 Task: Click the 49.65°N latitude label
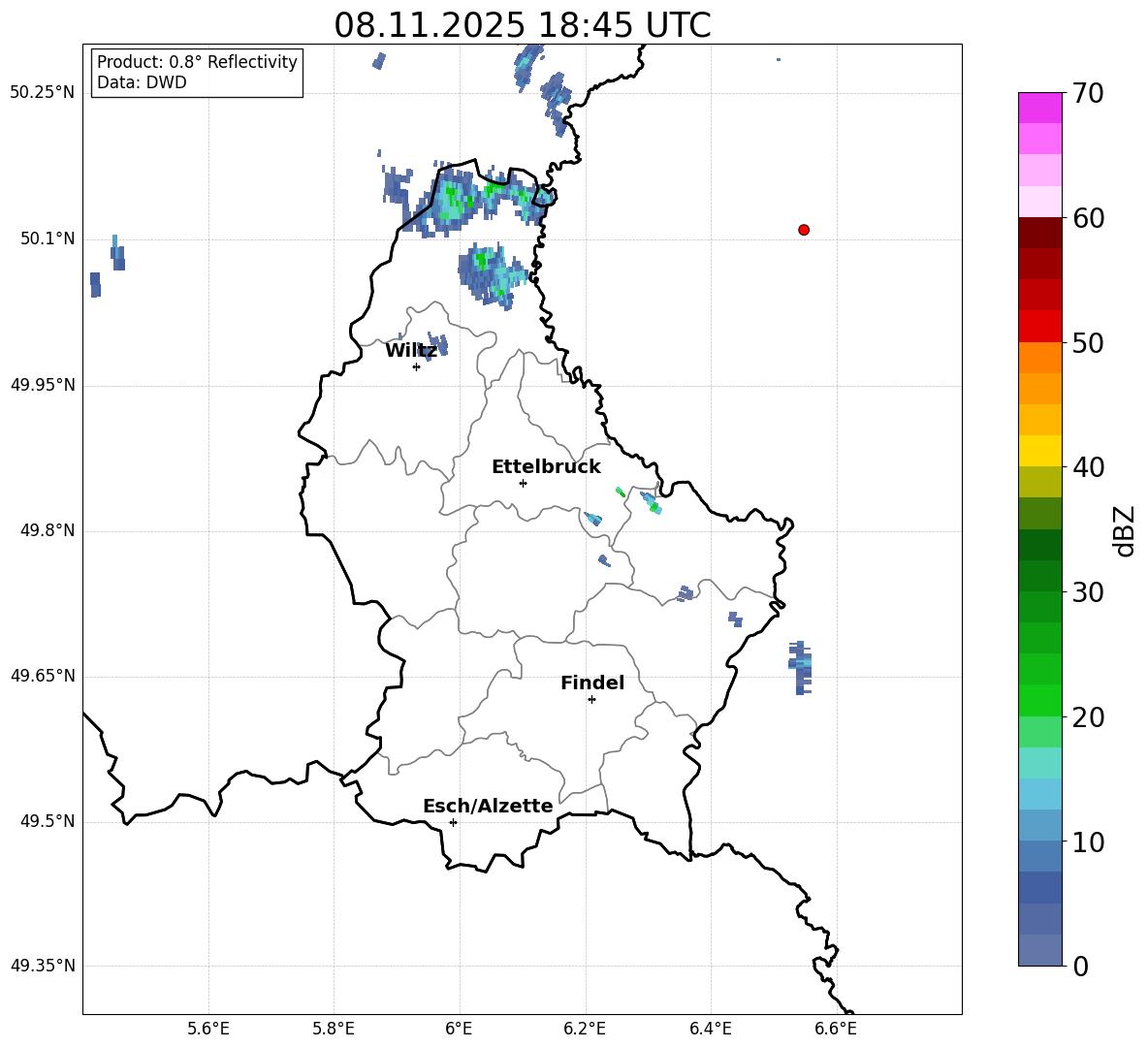pos(43,676)
